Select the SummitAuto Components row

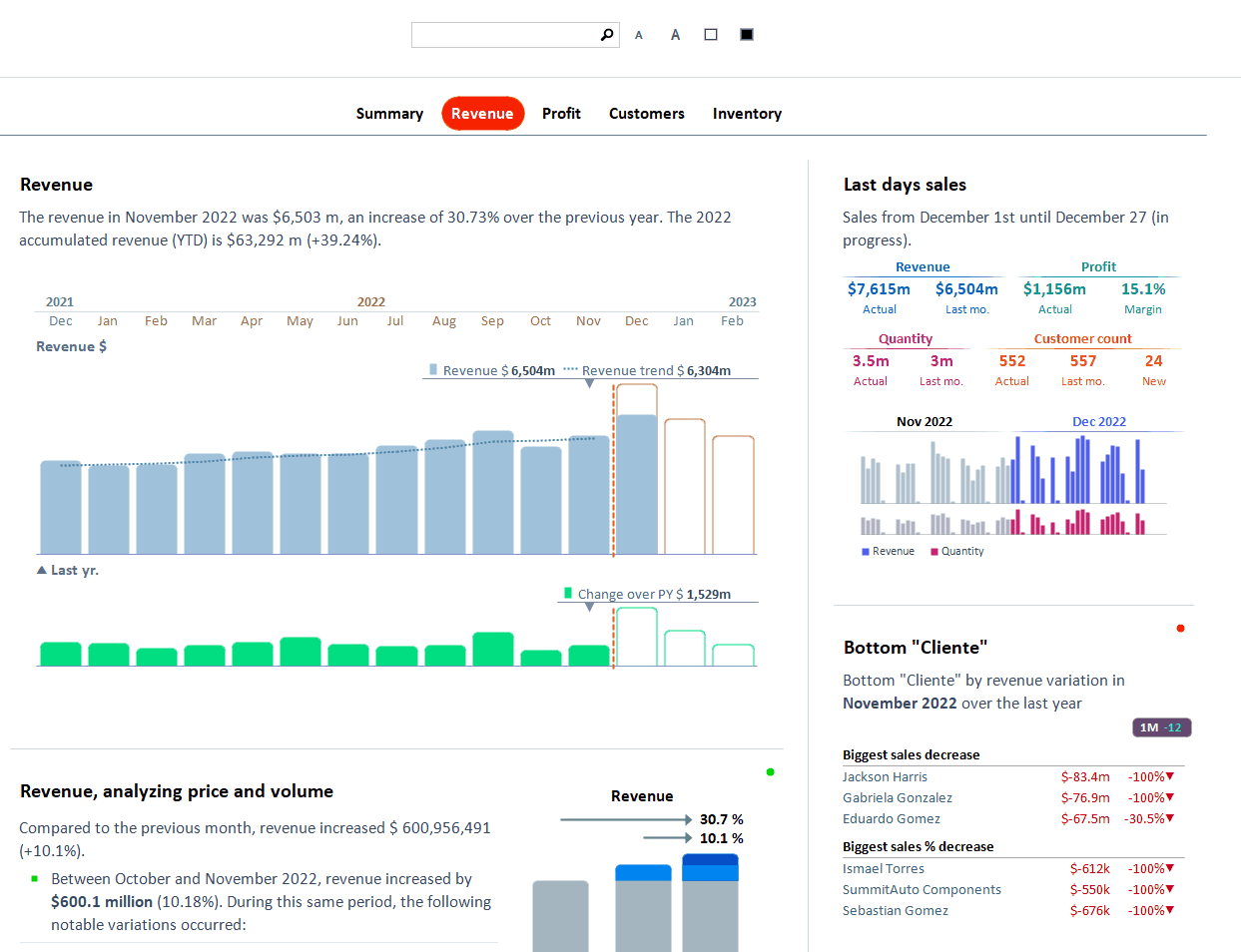[x=1012, y=889]
